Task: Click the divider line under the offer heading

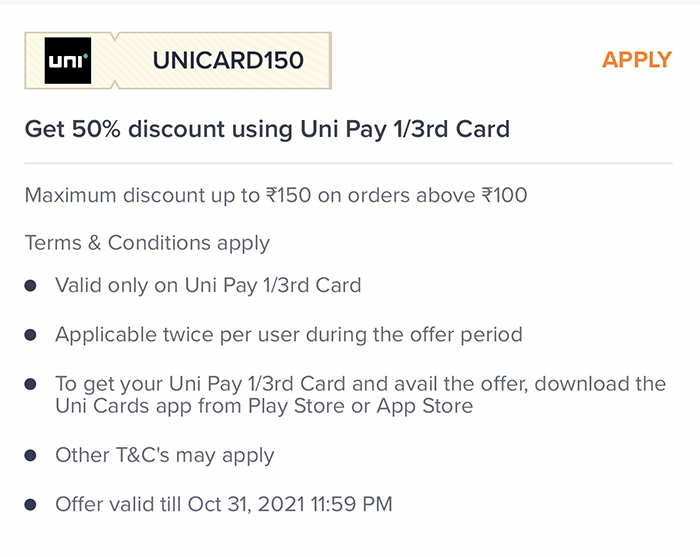Action: pyautogui.click(x=349, y=163)
